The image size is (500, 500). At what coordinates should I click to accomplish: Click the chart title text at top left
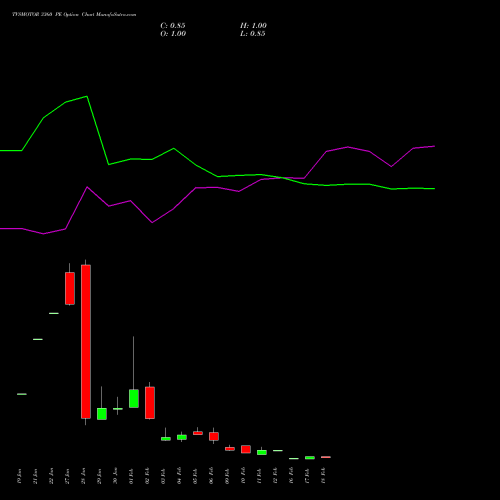click(74, 15)
